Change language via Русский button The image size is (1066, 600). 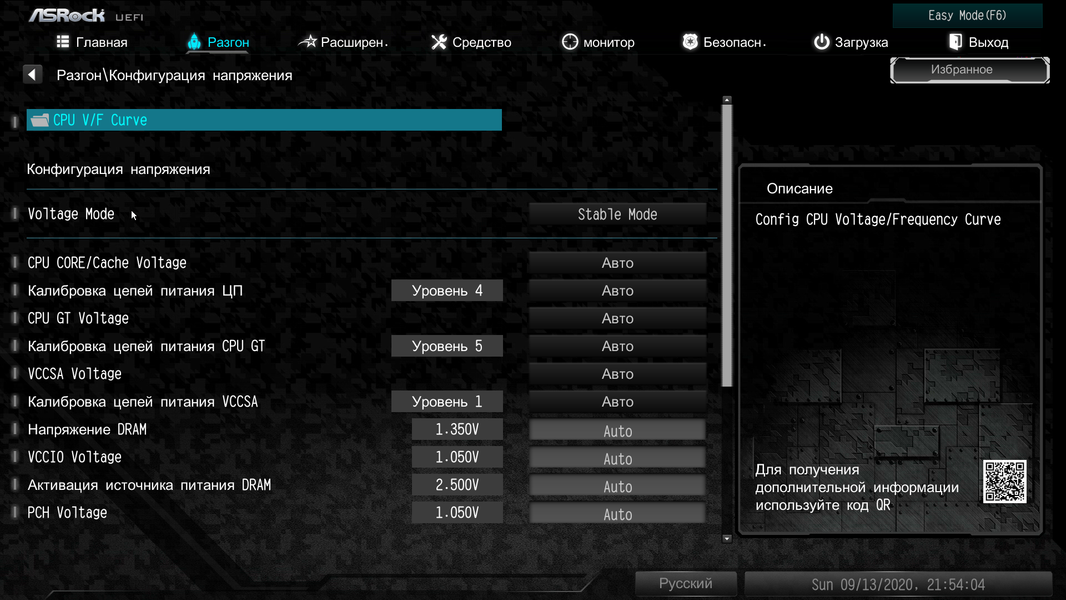[x=685, y=583]
